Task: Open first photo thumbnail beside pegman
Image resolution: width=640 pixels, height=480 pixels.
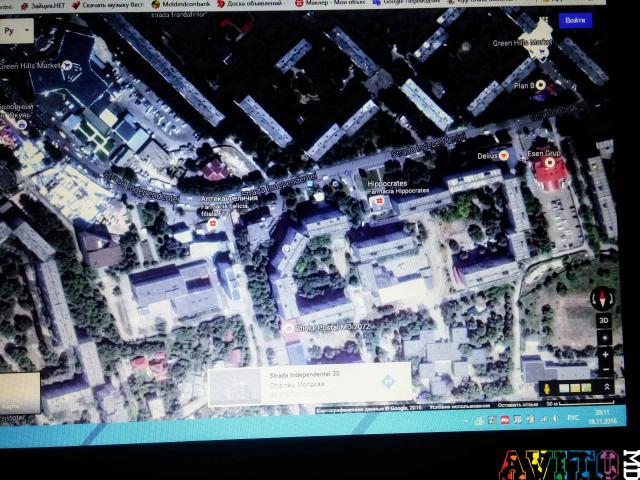Action: point(563,387)
